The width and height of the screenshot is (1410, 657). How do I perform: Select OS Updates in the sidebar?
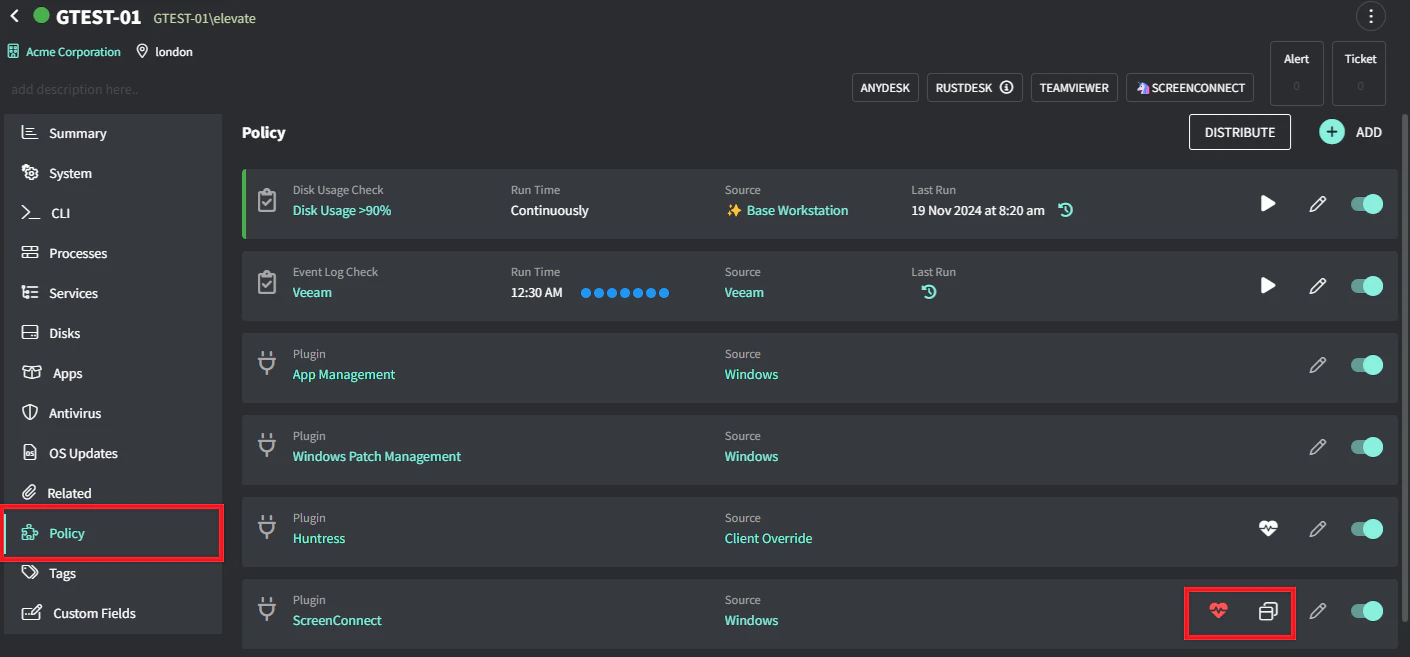113,453
